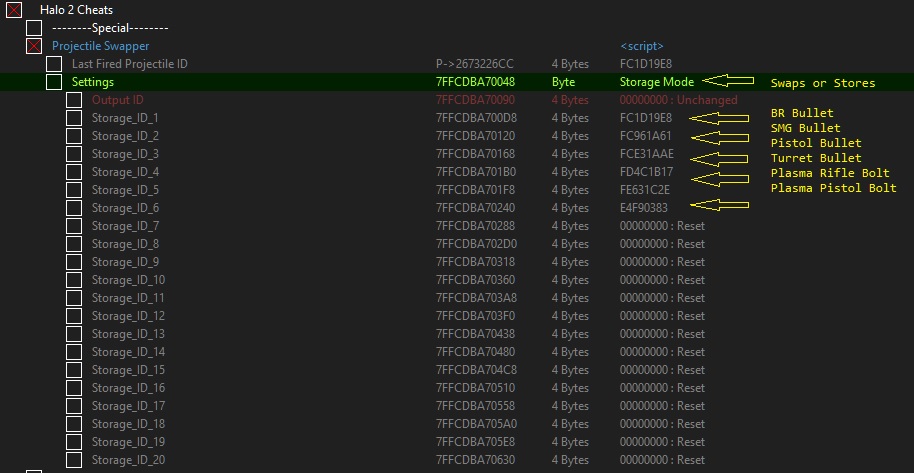914x473 pixels.
Task: Select the Halo 2 Cheats group row
Action: click(x=76, y=10)
